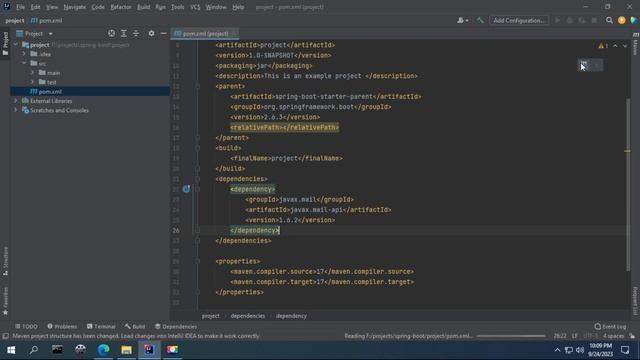Select the pom.xml (project) editor tab

[x=205, y=33]
